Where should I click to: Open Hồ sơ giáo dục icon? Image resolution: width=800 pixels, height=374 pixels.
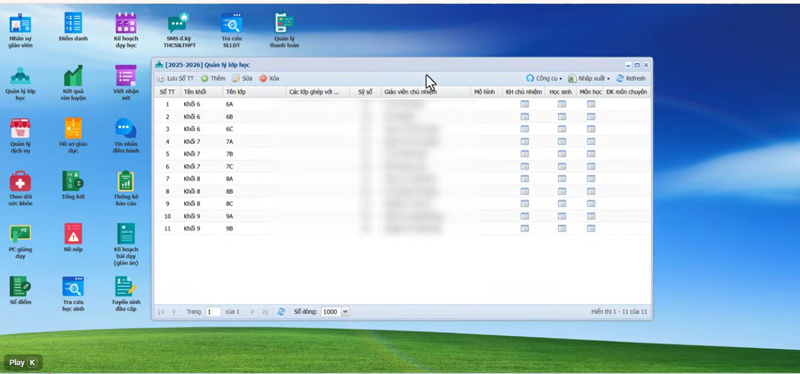(x=73, y=136)
